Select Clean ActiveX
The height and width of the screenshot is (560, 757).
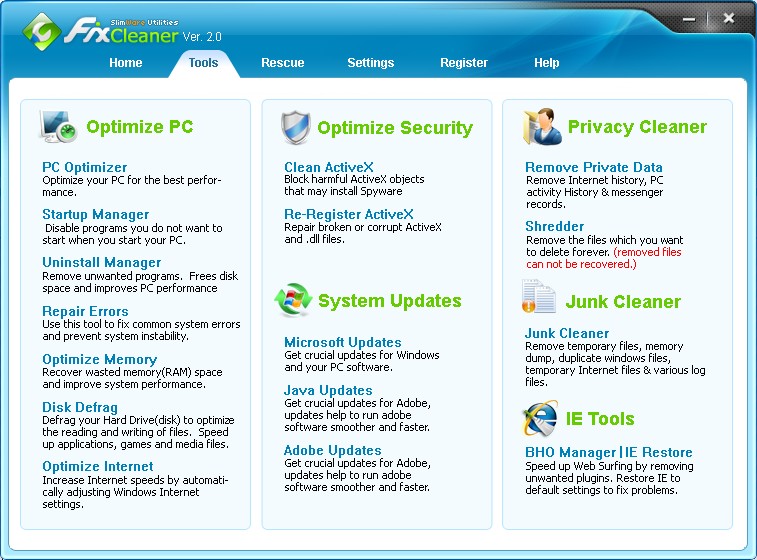click(329, 167)
